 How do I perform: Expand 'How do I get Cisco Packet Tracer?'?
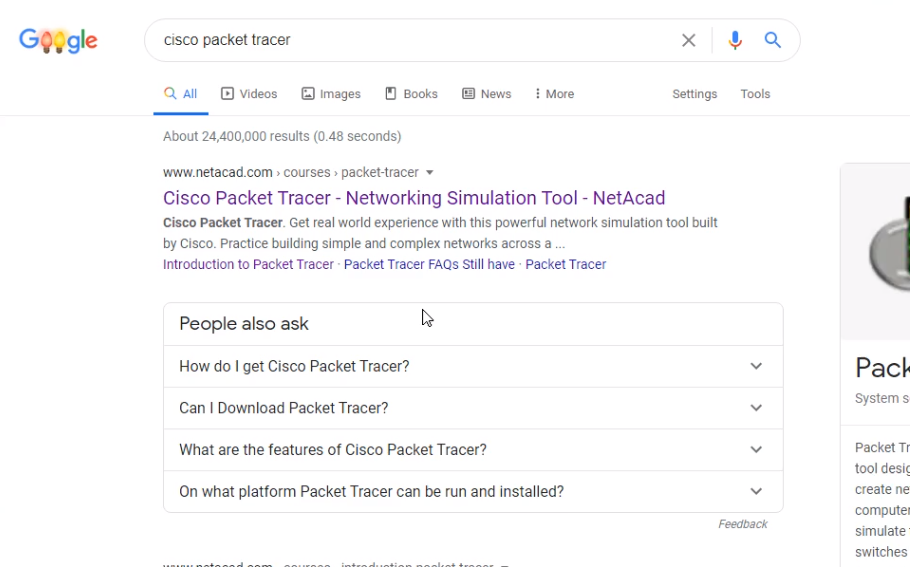pos(472,366)
